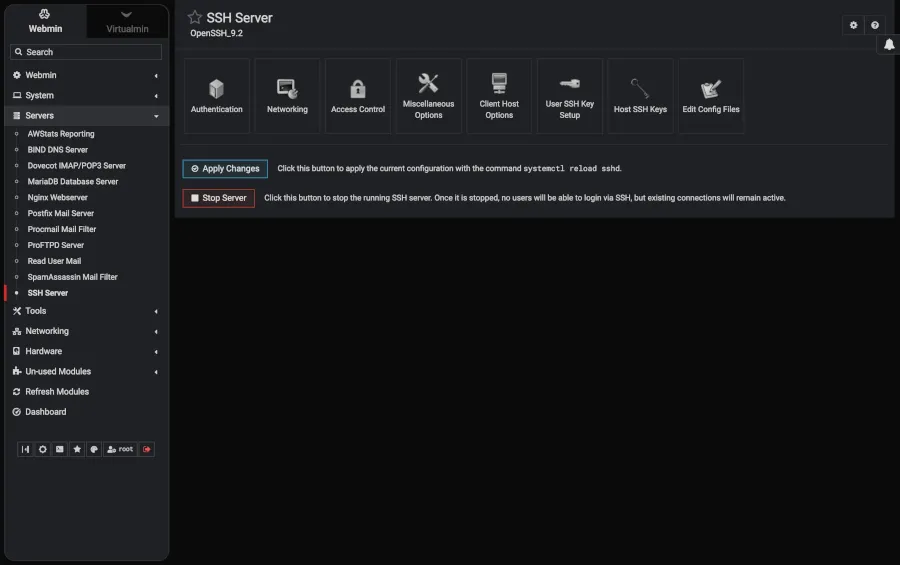Open the command shell terminal icon
This screenshot has height=565, width=900.
click(60, 450)
